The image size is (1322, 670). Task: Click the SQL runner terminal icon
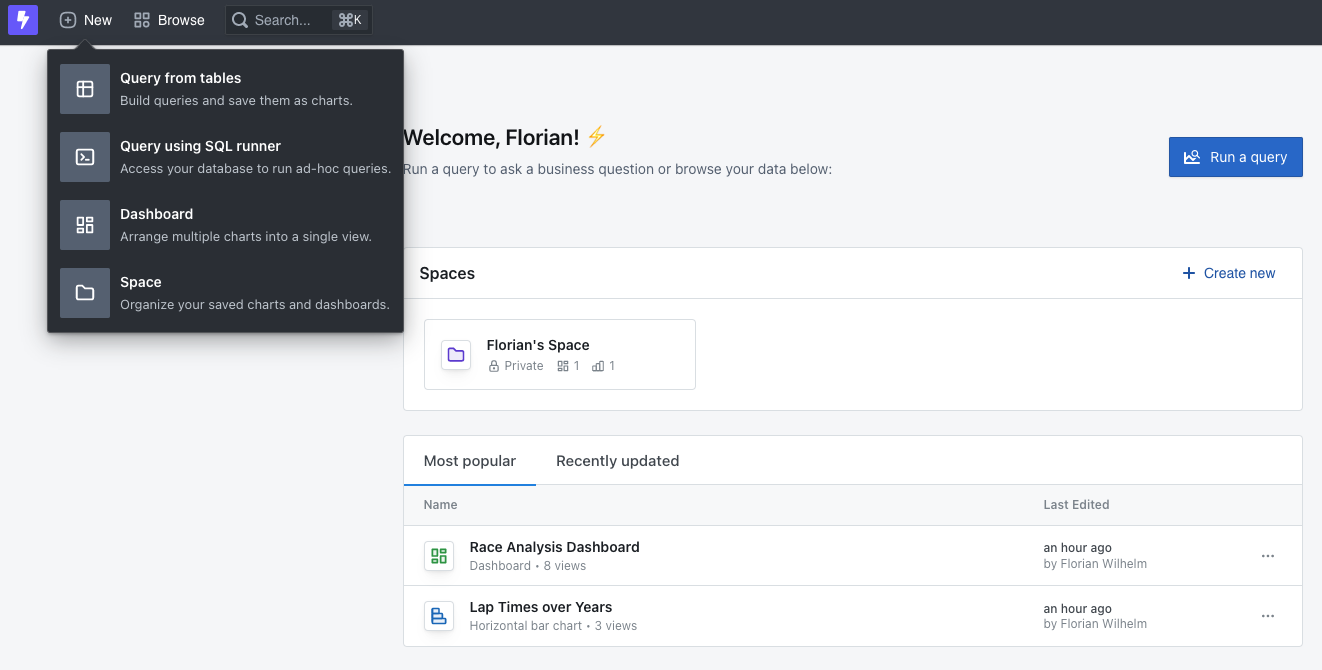tap(84, 156)
